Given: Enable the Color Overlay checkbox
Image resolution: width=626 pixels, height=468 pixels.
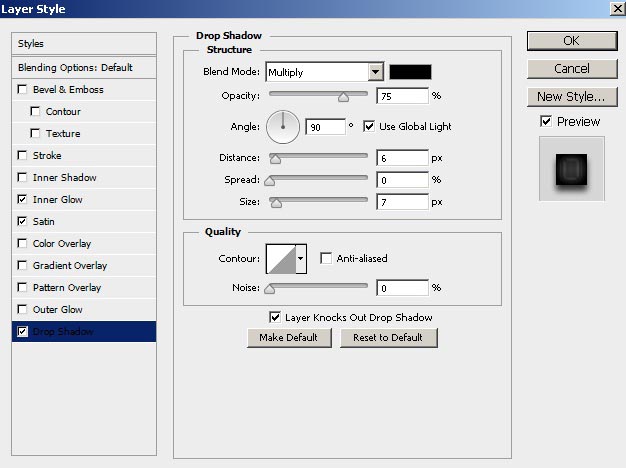Looking at the screenshot, I should coord(22,243).
